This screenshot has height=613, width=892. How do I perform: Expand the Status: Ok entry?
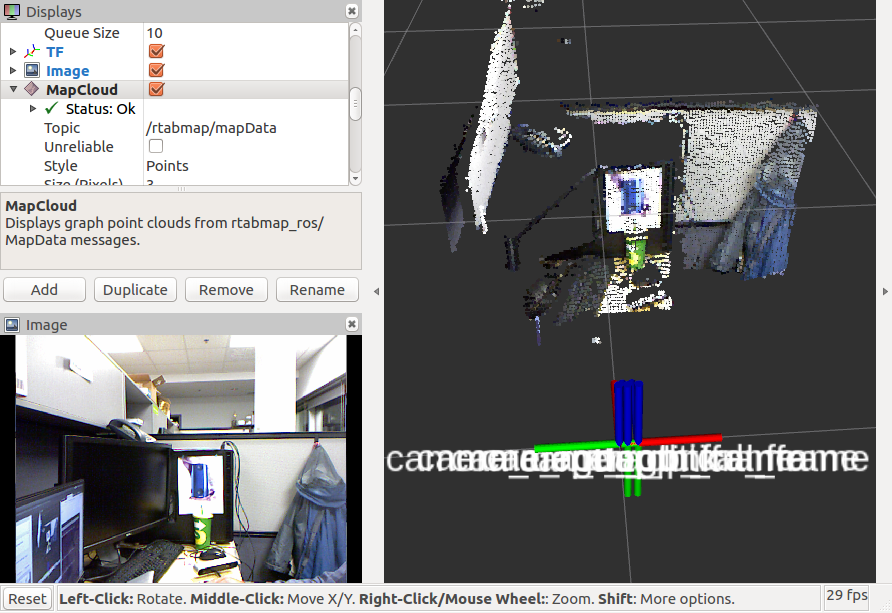point(33,109)
